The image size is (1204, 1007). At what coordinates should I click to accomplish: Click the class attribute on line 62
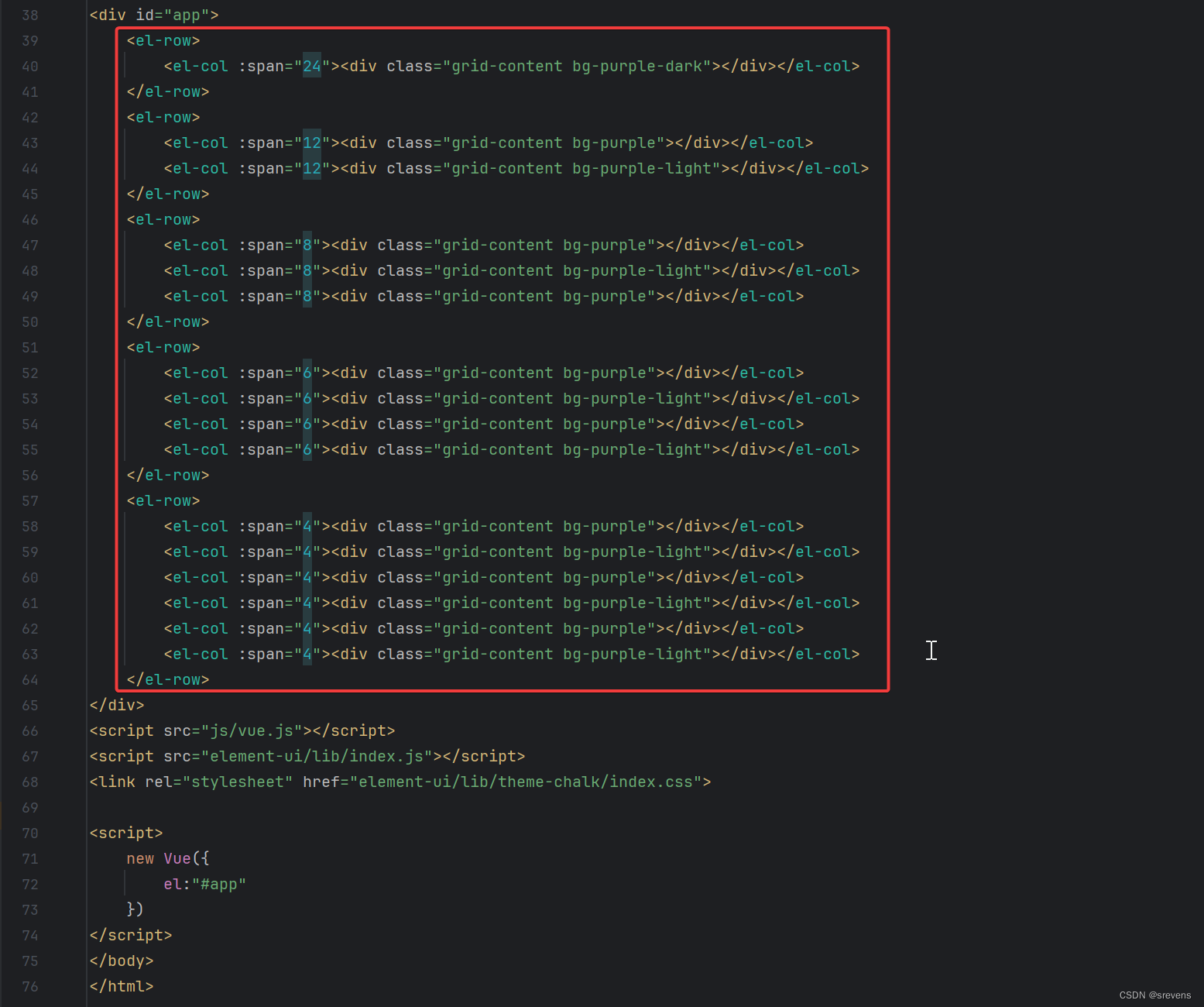(400, 628)
